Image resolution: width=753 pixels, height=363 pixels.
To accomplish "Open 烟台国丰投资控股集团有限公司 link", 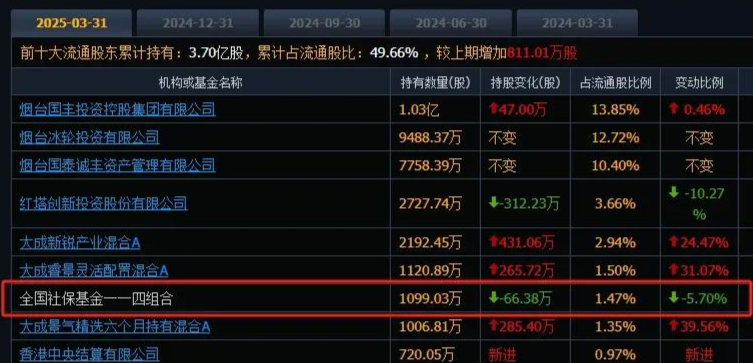I will [118, 109].
